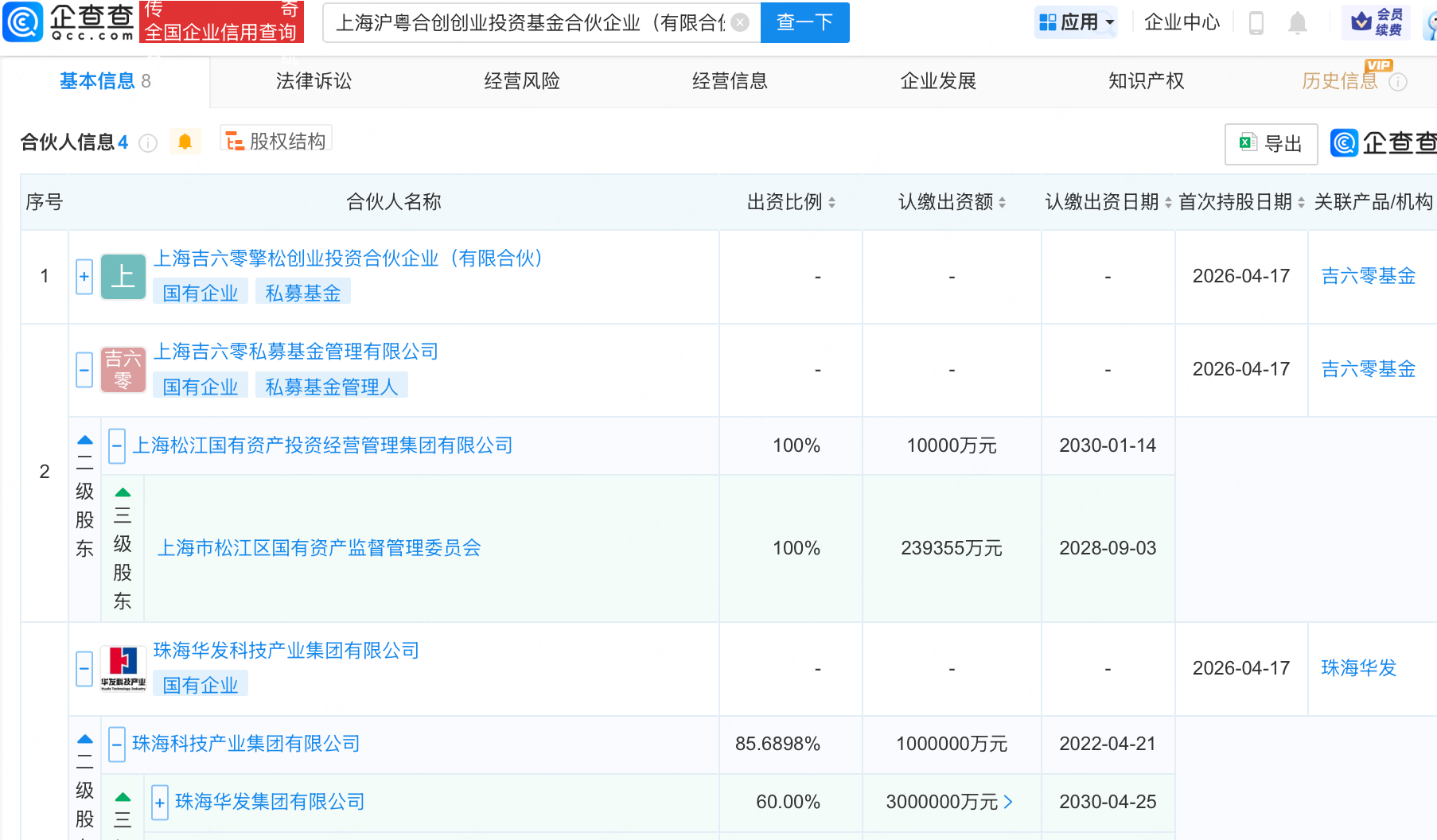Open the mobile phone app icon
1437x840 pixels.
1256,23
